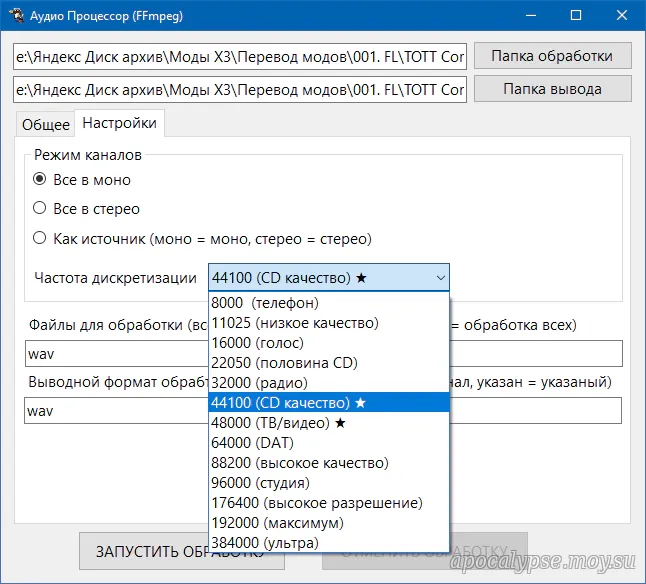
Task: Choose 11025 (низкое качество) sample rate
Action: click(x=329, y=323)
